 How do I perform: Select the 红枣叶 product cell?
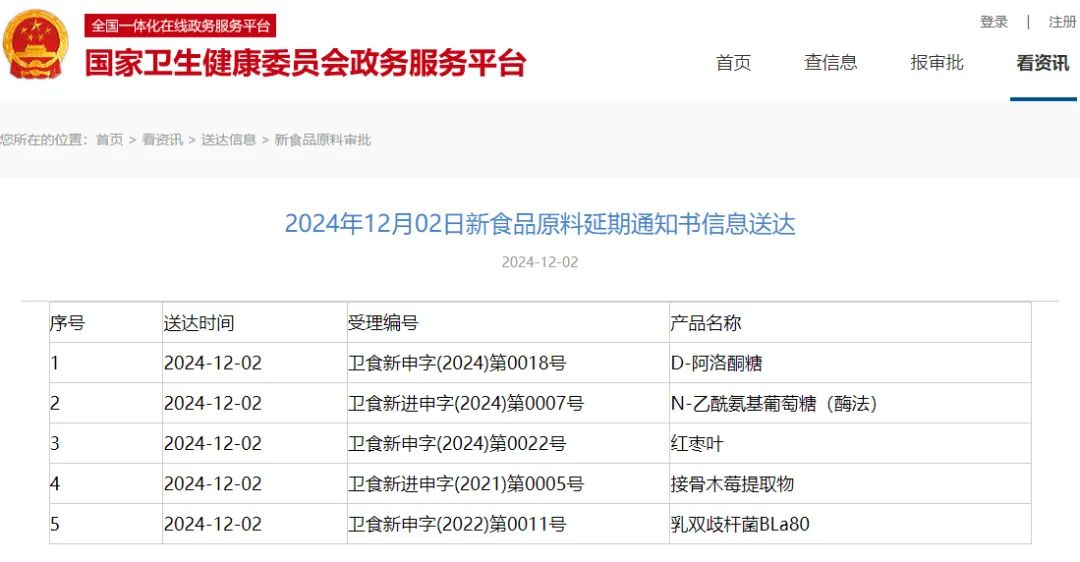pyautogui.click(x=850, y=444)
